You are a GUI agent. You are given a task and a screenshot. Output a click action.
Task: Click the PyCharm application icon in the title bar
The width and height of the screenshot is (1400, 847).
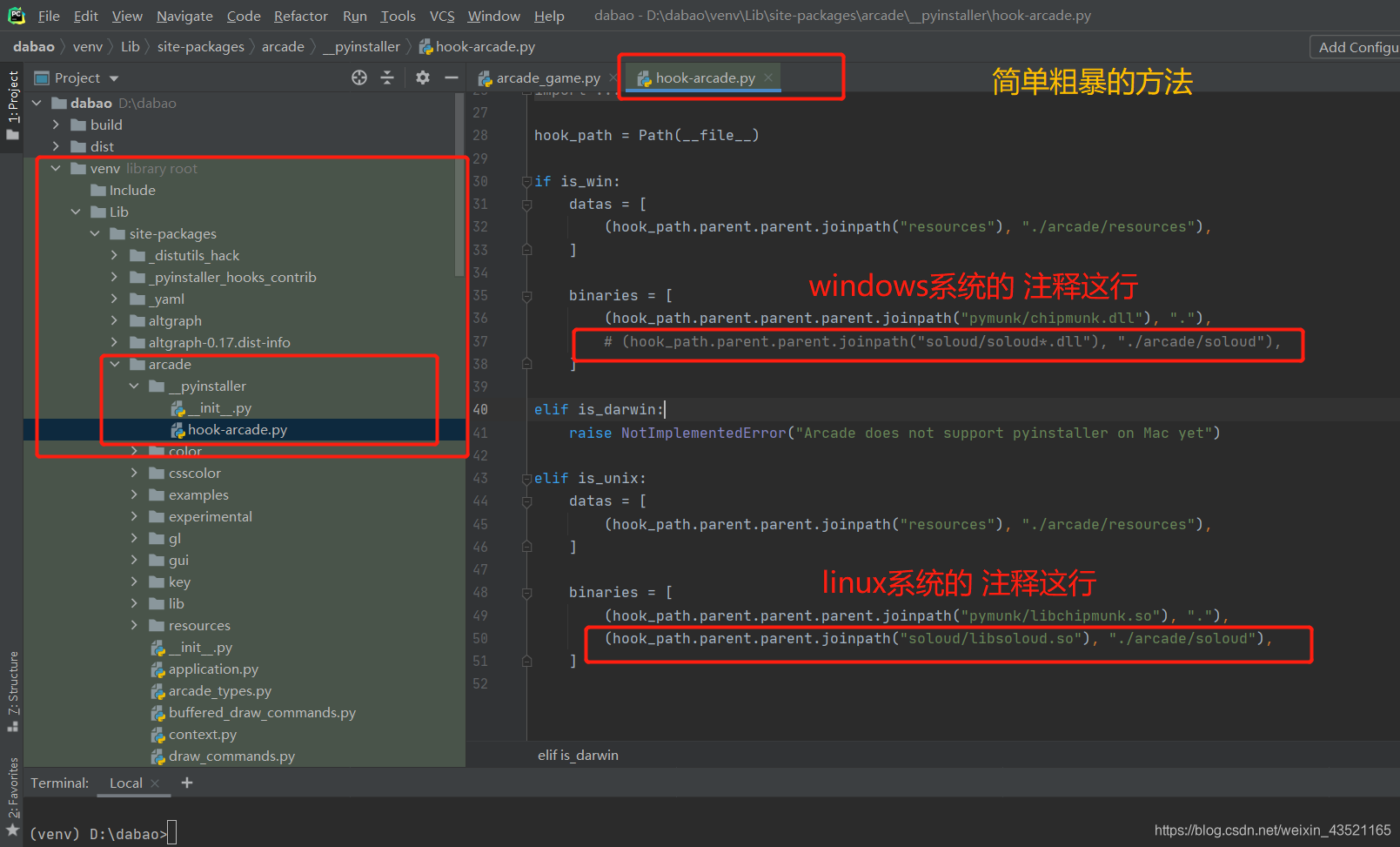click(17, 15)
